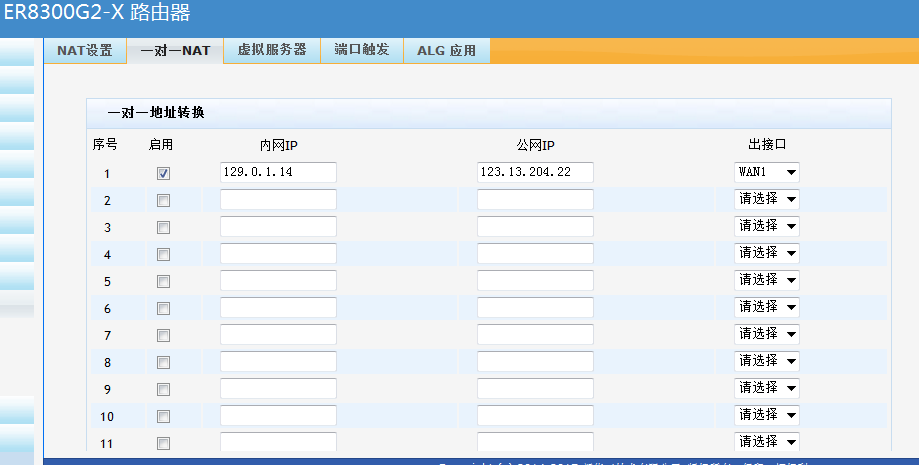Open the 端口触发 tab
Screen dimensions: 919x465
coord(361,51)
